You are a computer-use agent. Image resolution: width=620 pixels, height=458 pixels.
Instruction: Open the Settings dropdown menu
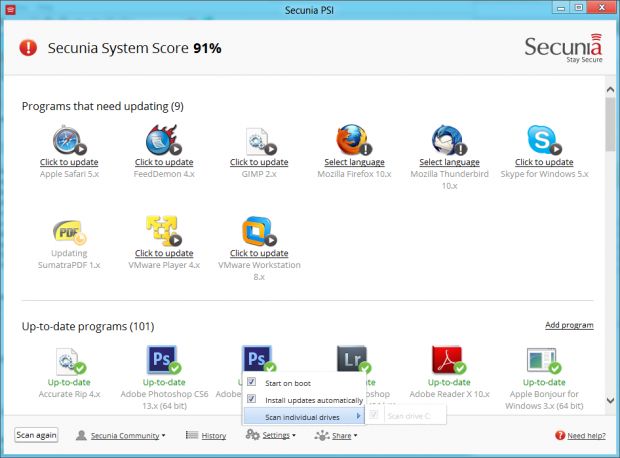point(279,435)
